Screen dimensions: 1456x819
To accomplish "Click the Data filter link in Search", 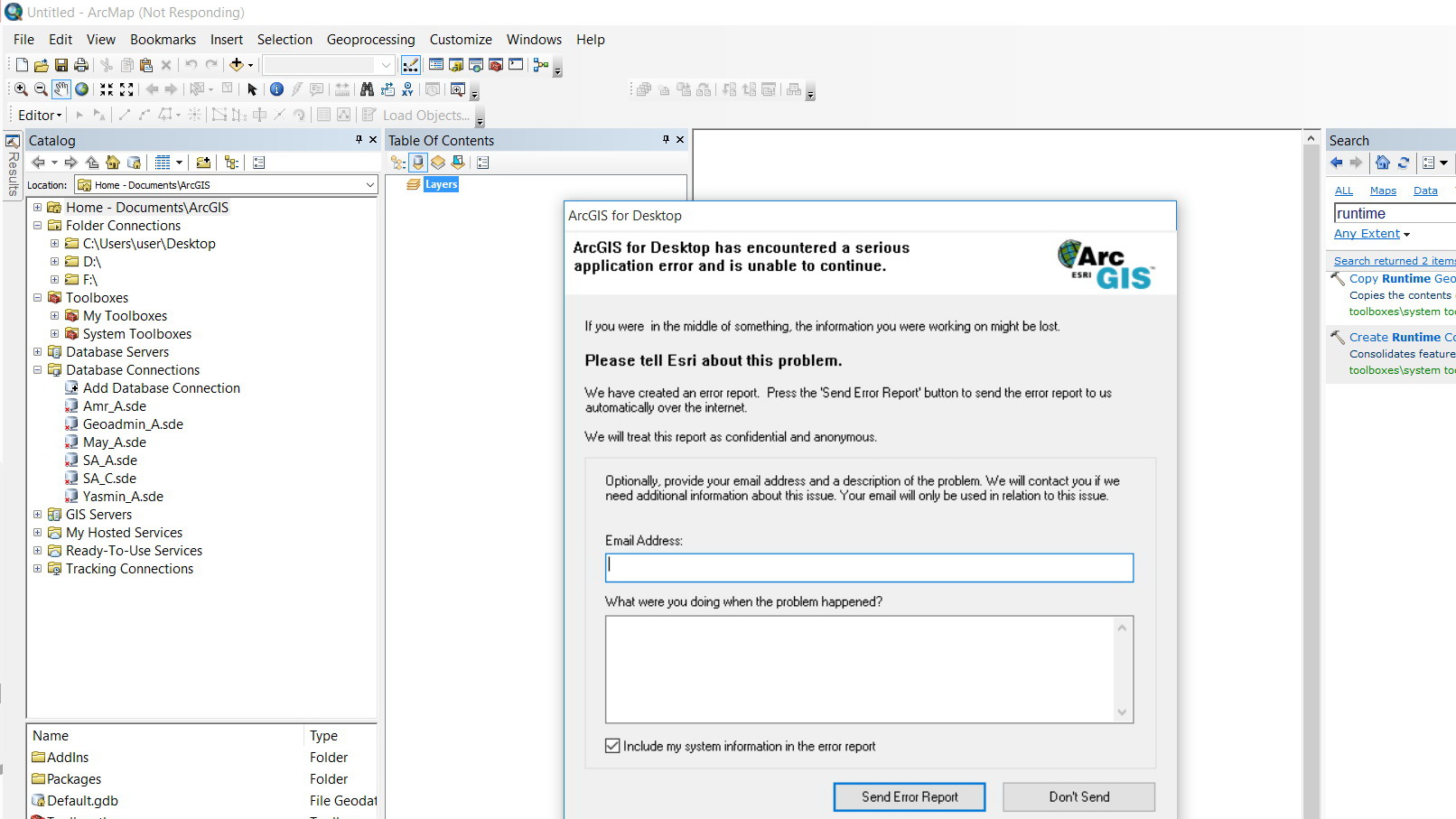I will tap(1425, 191).
